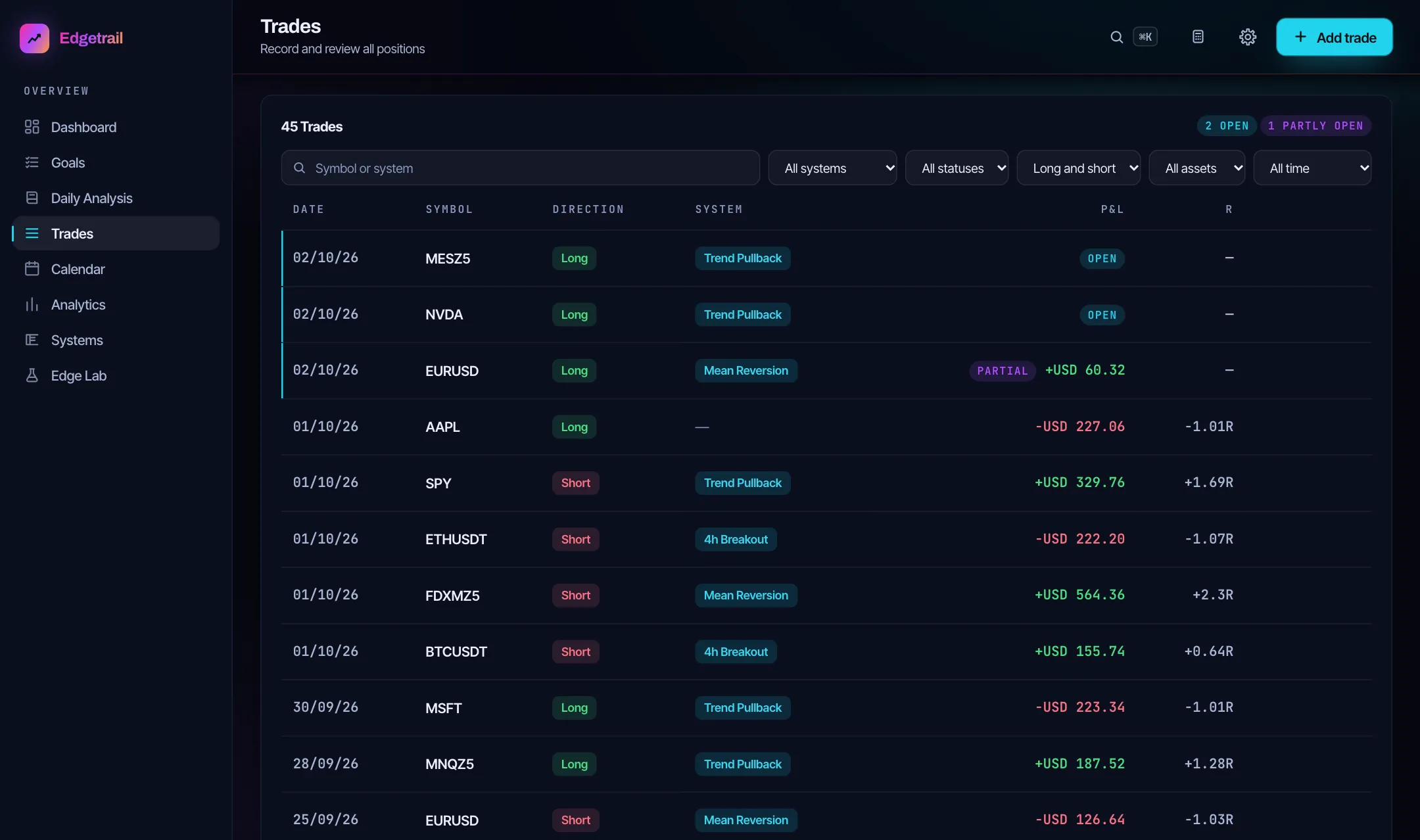Open the search icon in header
1420x840 pixels.
pyautogui.click(x=1116, y=37)
